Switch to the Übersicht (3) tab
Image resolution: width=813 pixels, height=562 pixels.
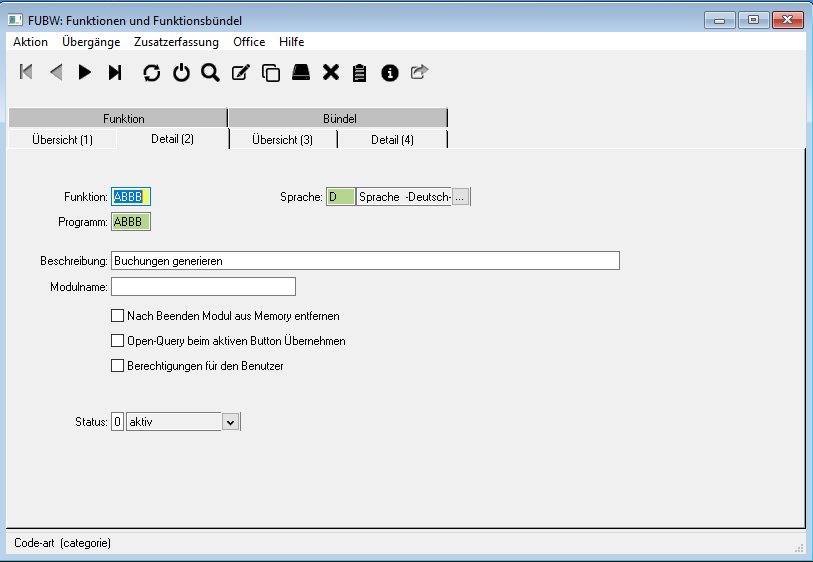(x=282, y=140)
